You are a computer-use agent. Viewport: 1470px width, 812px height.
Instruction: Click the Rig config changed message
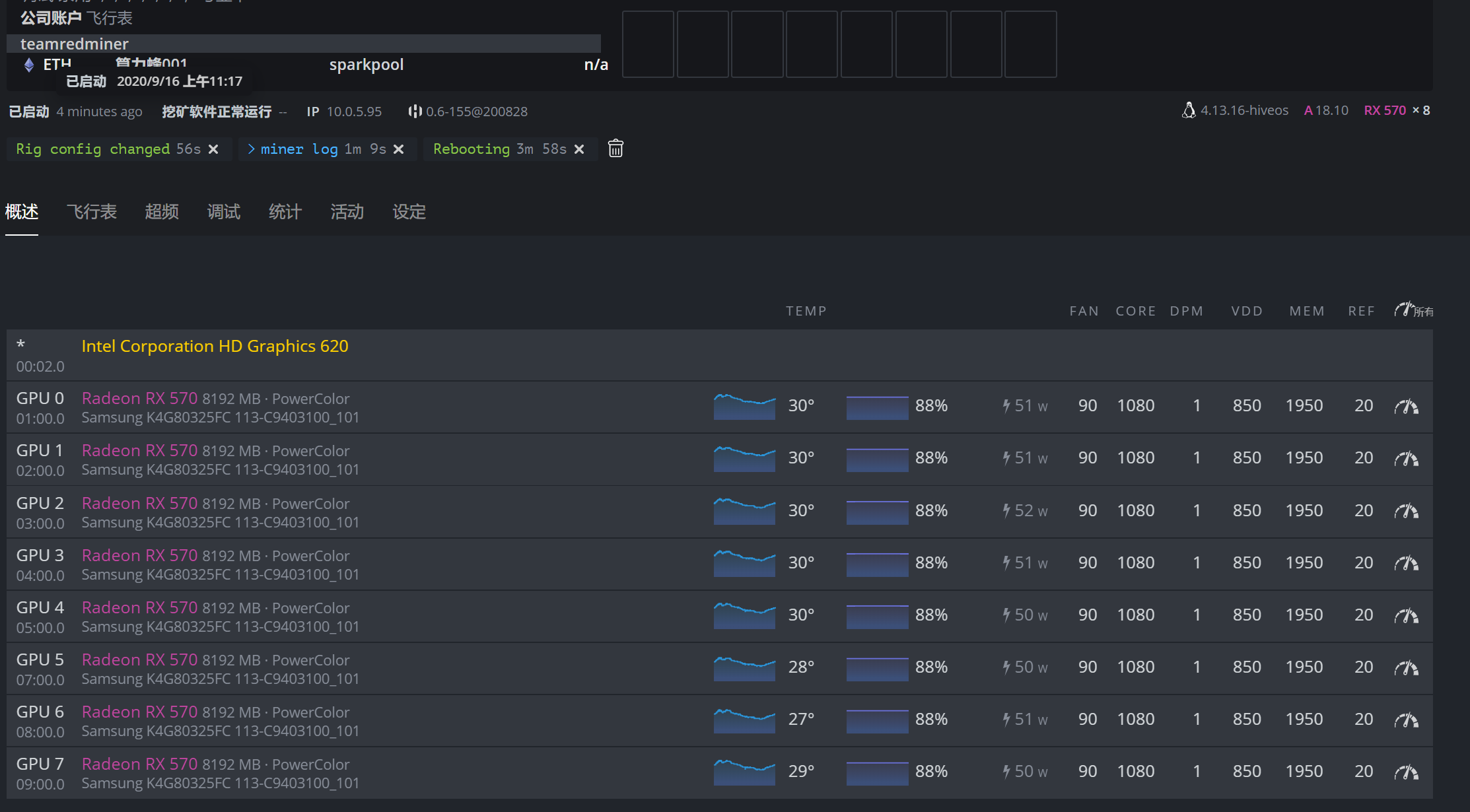pyautogui.click(x=92, y=149)
